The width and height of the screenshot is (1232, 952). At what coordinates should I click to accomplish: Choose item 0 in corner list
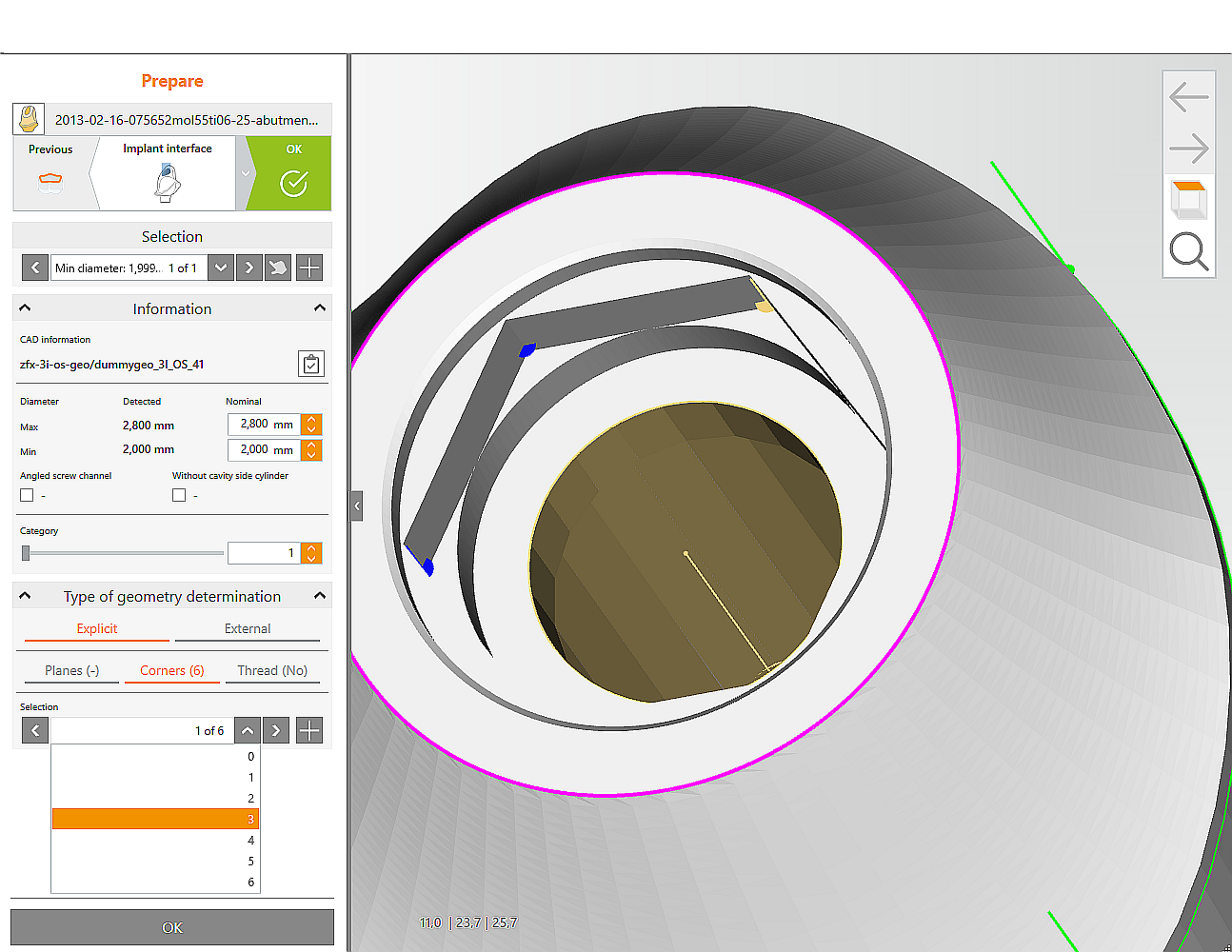[x=155, y=756]
